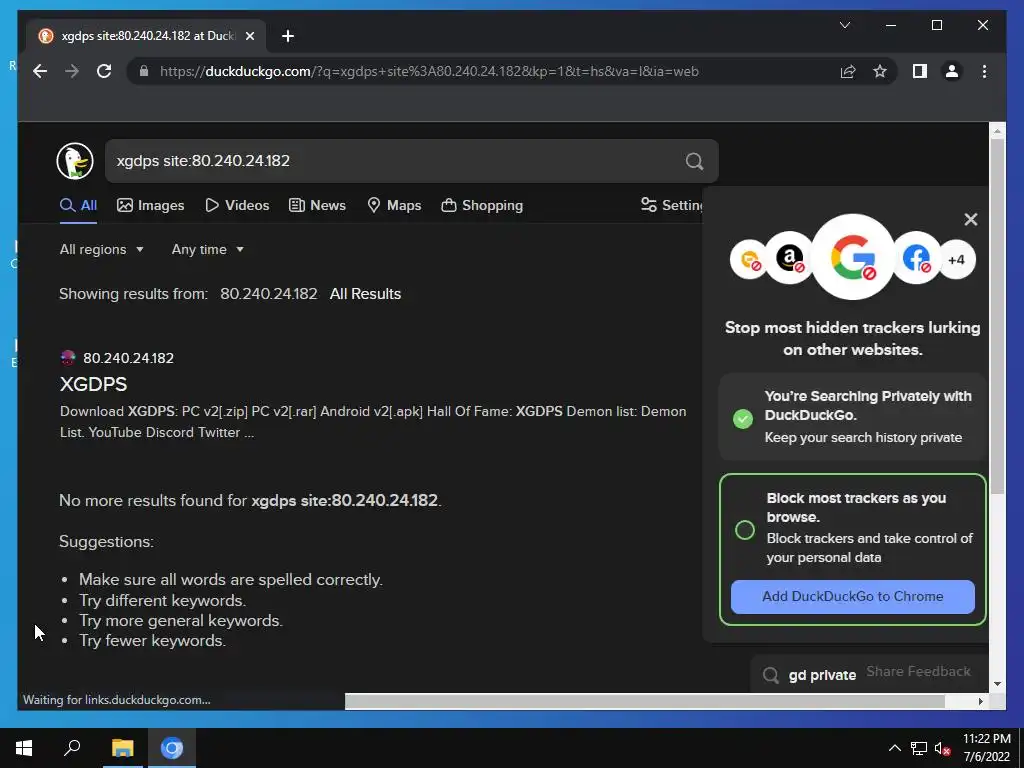Screen dimensions: 1024x768
Task: Open the XGDPS result title
Action: 93,384
